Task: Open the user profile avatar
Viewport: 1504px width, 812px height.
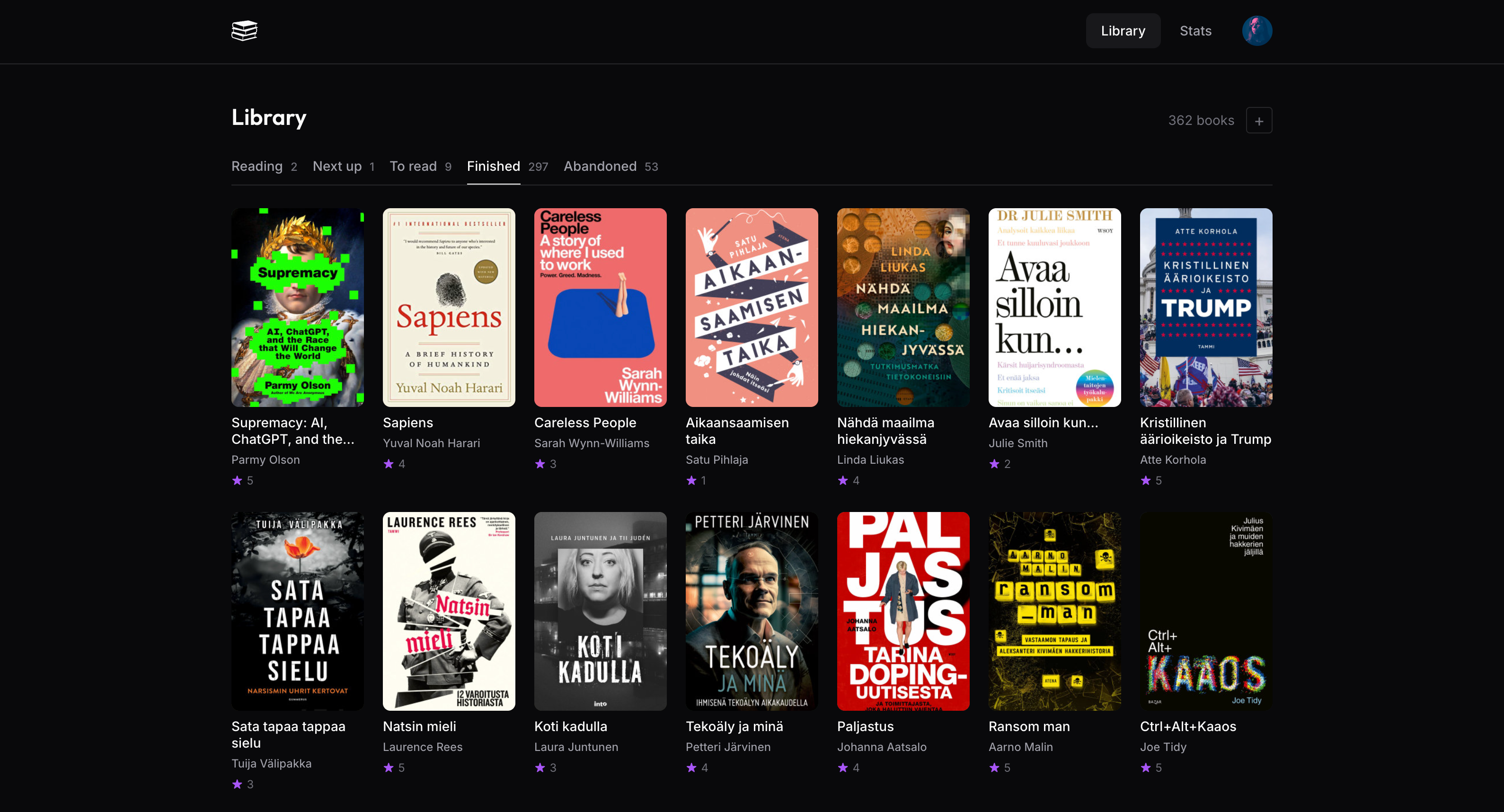Action: (x=1257, y=31)
